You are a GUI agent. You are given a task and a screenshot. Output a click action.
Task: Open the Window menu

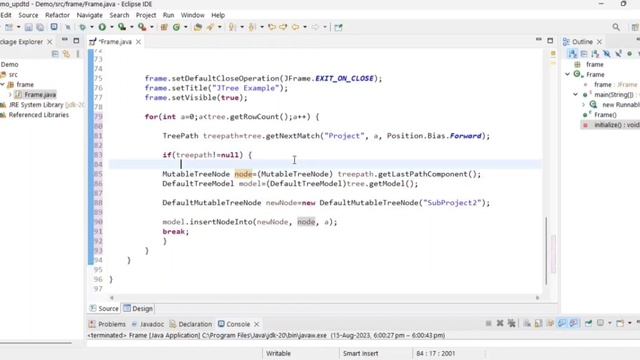(x=193, y=15)
